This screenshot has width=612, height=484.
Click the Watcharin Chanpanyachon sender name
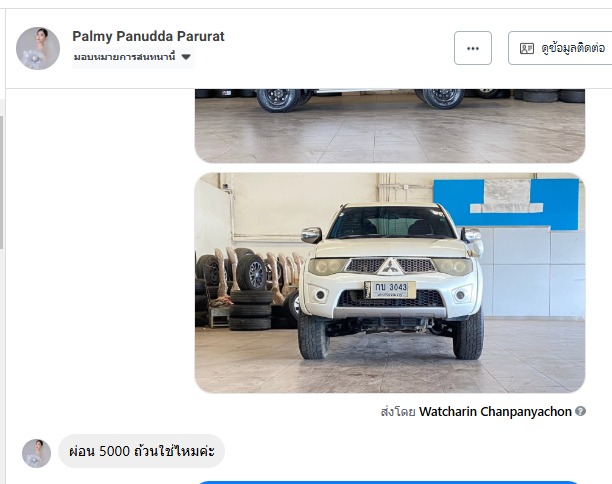tap(495, 411)
